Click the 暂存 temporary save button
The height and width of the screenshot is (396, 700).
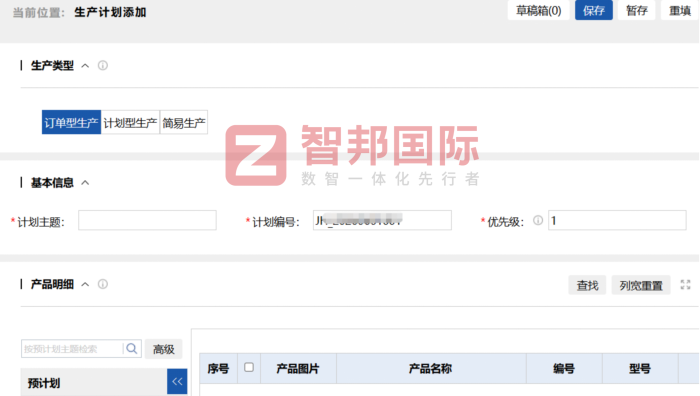coord(637,10)
